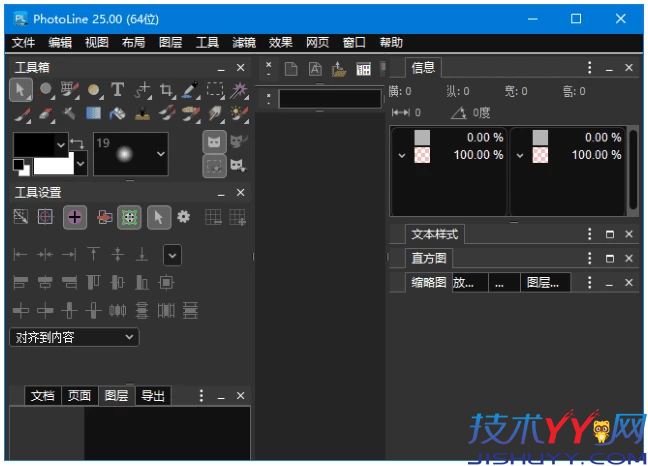Select the vector path edit tool with plus
This screenshot has height=466, width=648.
[x=142, y=90]
